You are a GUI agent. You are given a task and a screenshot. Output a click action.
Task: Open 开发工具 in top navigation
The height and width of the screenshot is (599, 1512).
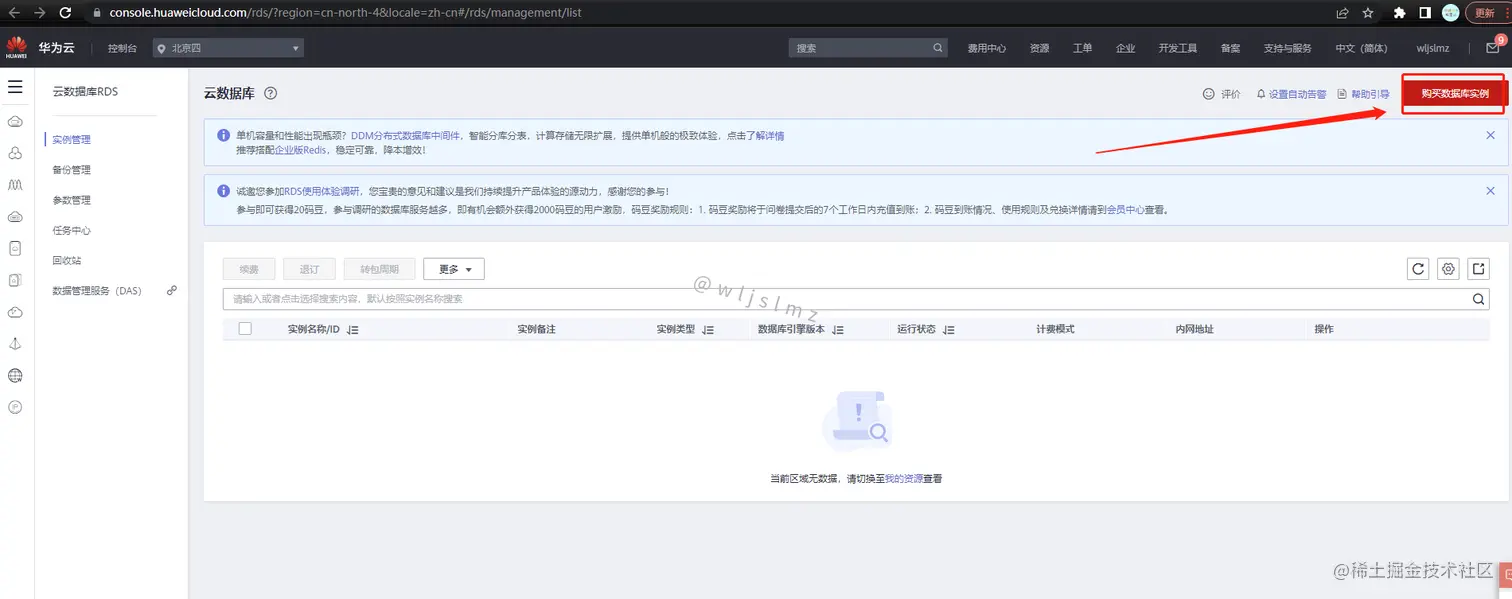1178,48
